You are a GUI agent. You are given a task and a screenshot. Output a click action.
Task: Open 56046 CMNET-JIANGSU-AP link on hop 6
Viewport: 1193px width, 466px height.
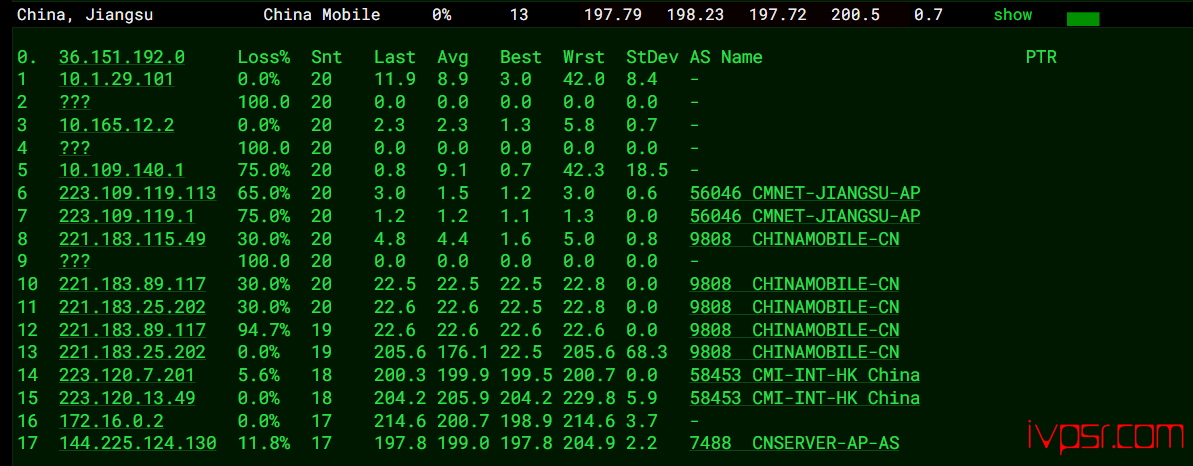805,193
